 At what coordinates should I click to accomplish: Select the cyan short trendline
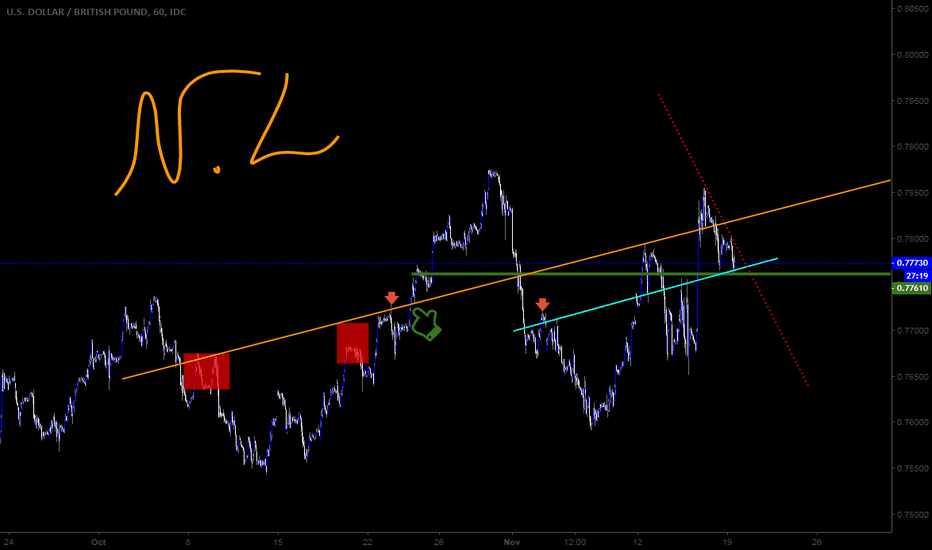[646, 294]
